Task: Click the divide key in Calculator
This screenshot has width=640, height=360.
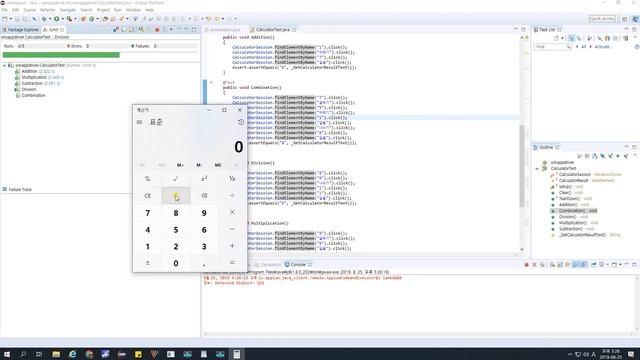Action: (x=232, y=196)
